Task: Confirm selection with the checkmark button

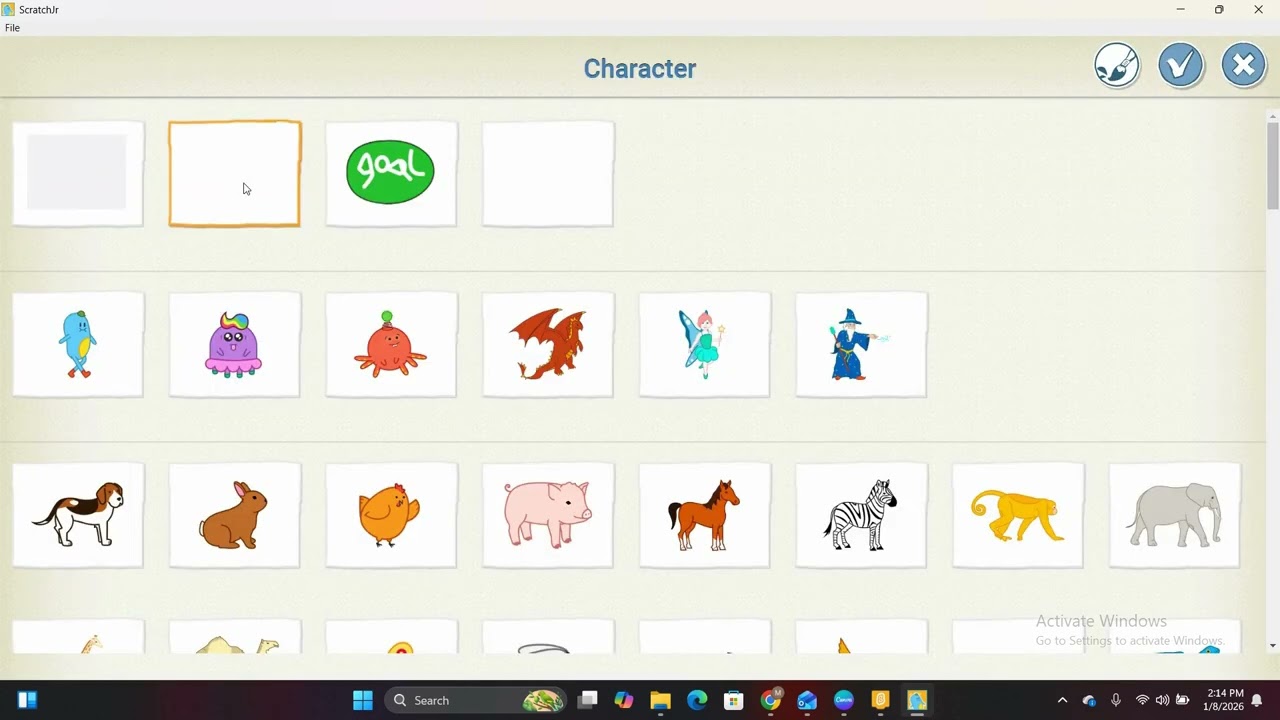Action: pyautogui.click(x=1180, y=66)
